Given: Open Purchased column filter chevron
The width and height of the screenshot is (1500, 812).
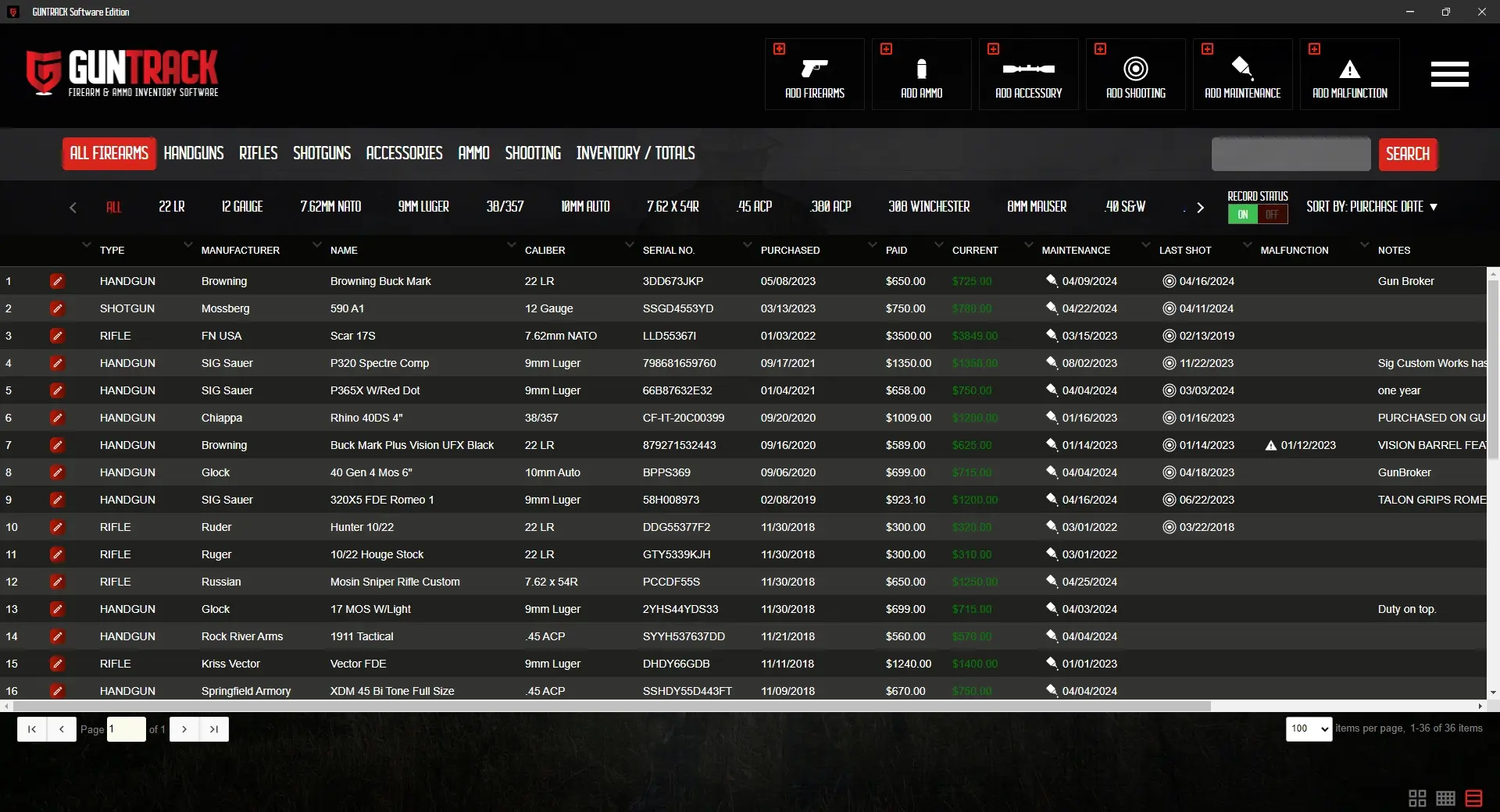Looking at the screenshot, I should pos(747,245).
